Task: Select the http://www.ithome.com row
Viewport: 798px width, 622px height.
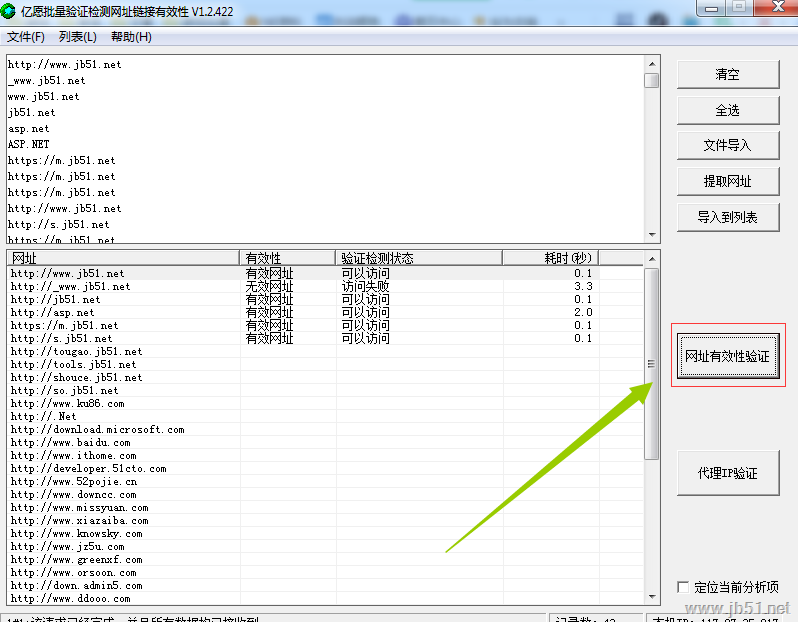Action: click(x=326, y=456)
